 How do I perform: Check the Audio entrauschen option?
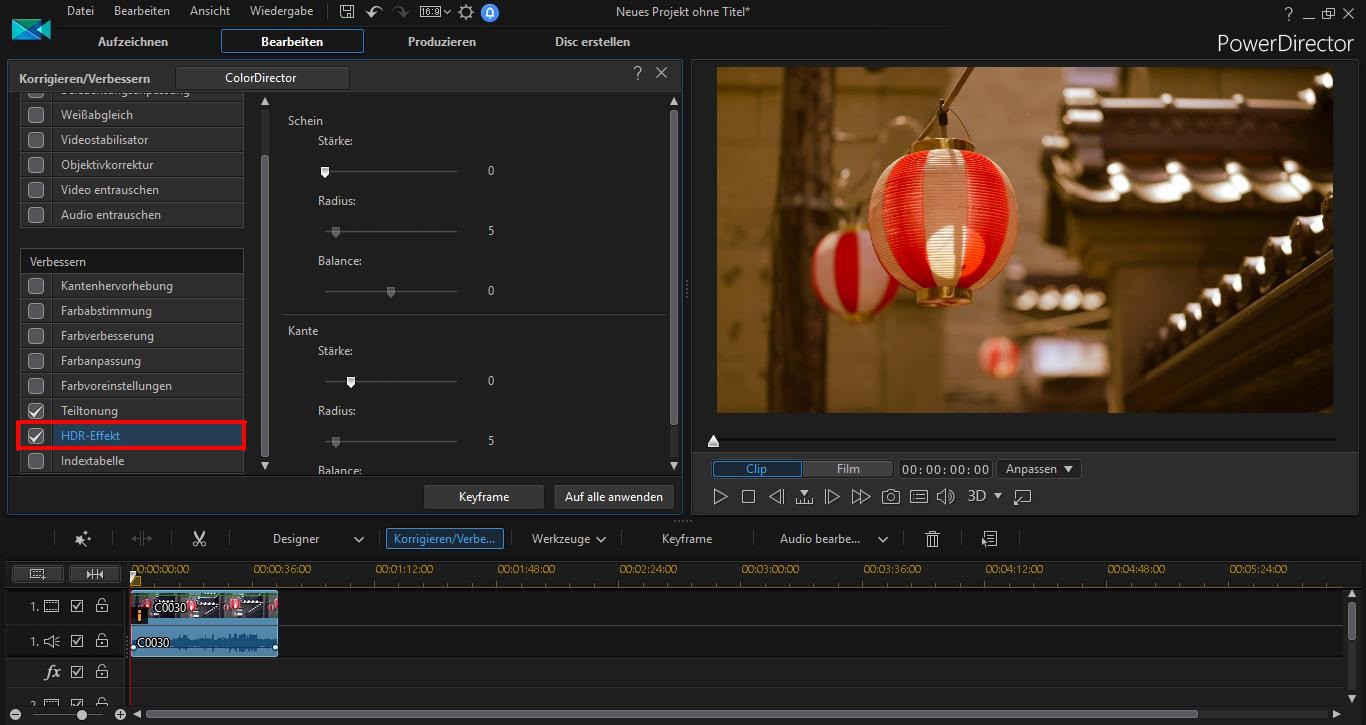coord(36,215)
